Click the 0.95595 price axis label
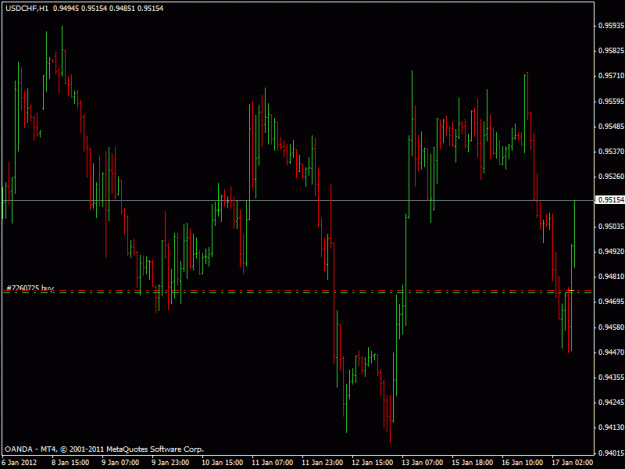The image size is (625, 469). click(611, 101)
